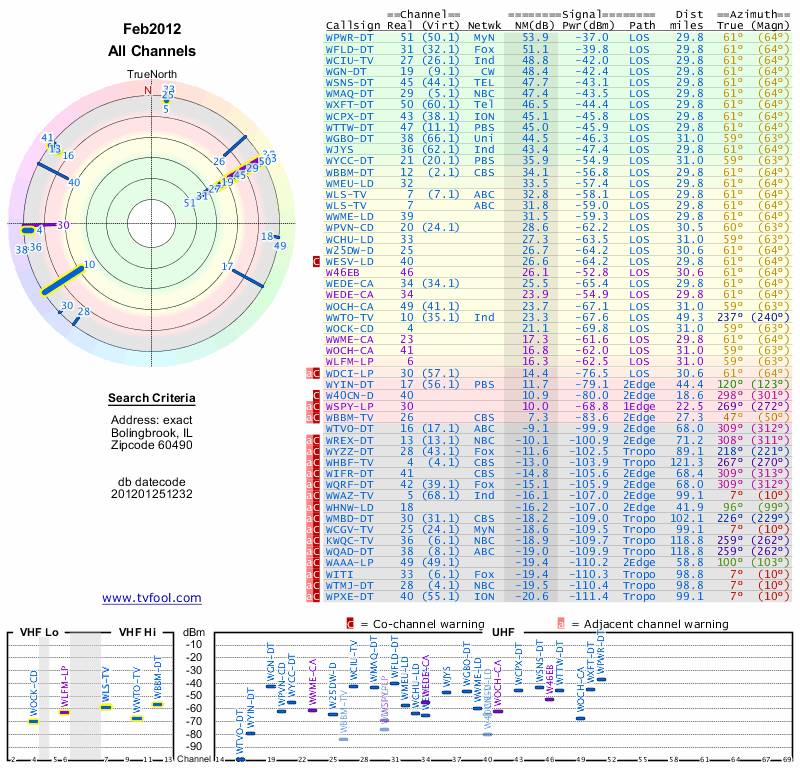Click WLS-TV signal marker in VHF Hi chart

coord(106,707)
